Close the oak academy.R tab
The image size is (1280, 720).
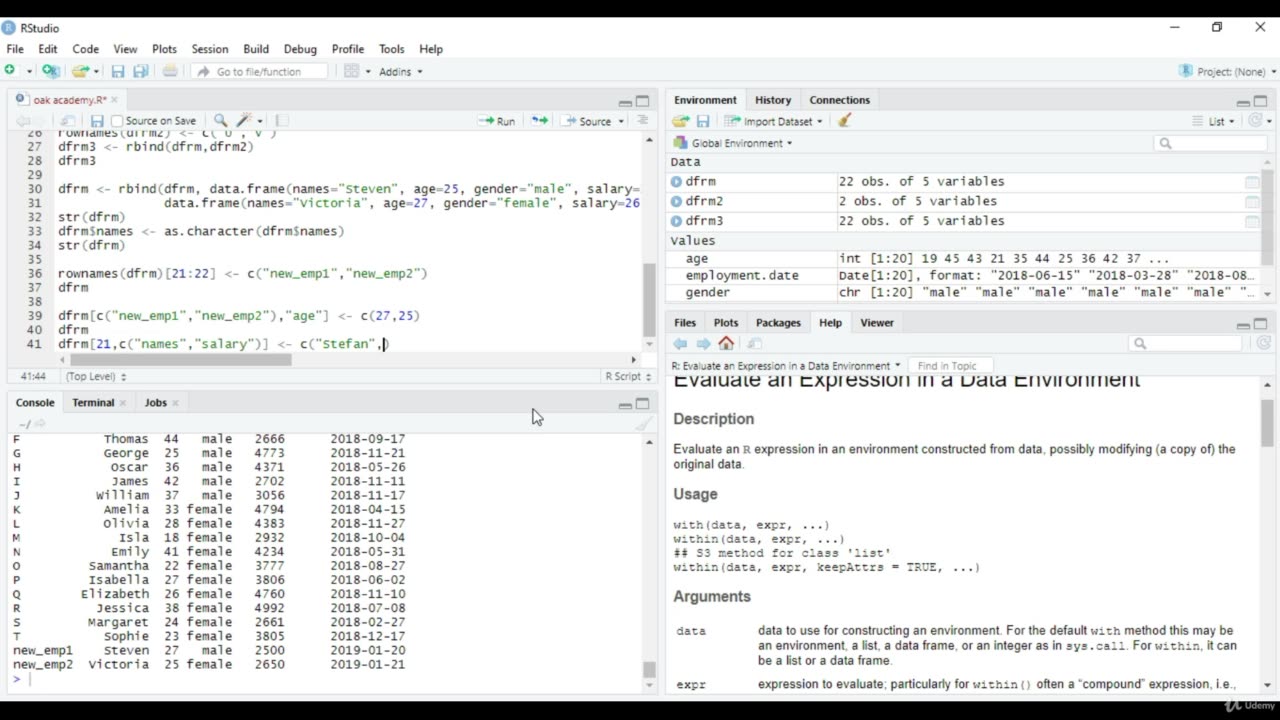[x=114, y=100]
